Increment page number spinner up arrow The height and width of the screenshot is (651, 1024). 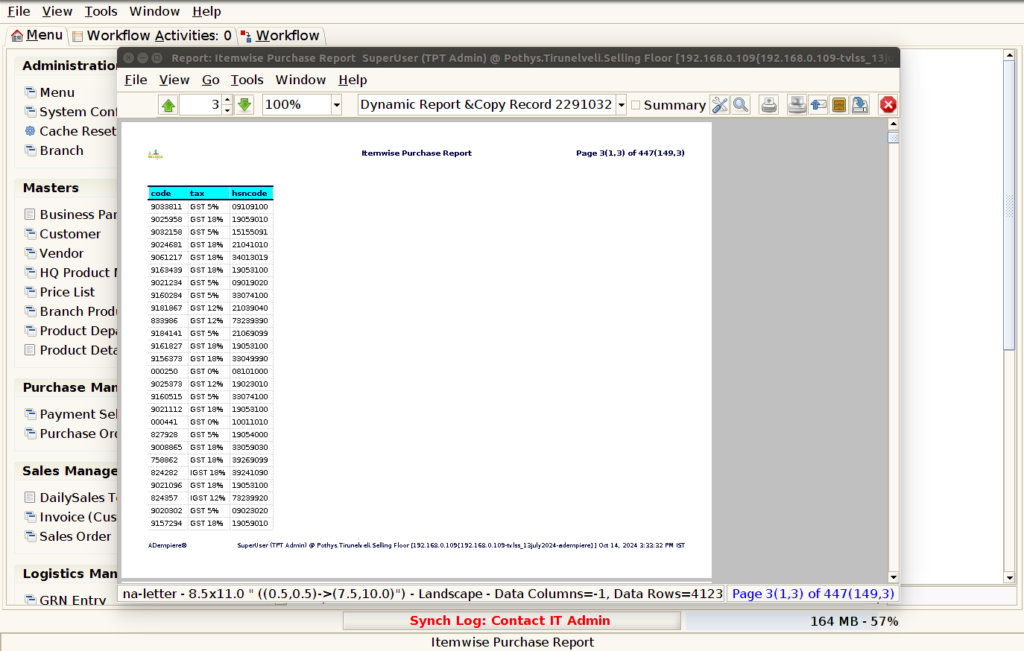(227, 100)
